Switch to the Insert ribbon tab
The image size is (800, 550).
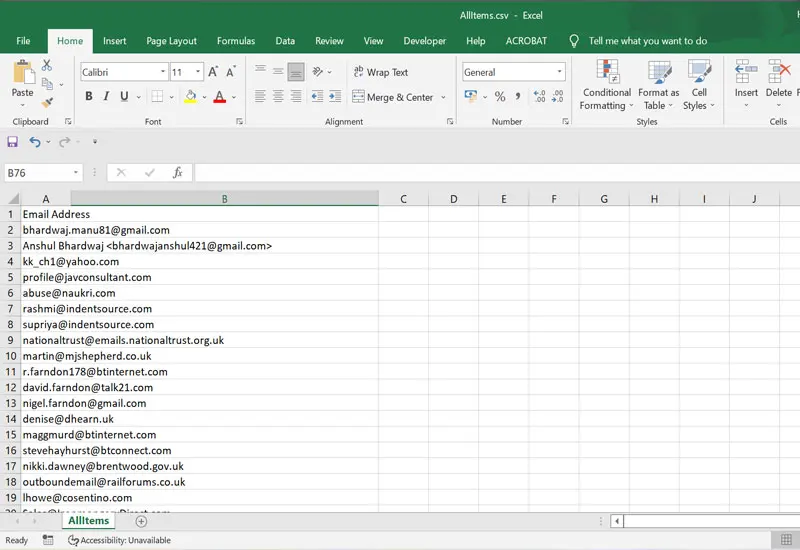[x=114, y=41]
